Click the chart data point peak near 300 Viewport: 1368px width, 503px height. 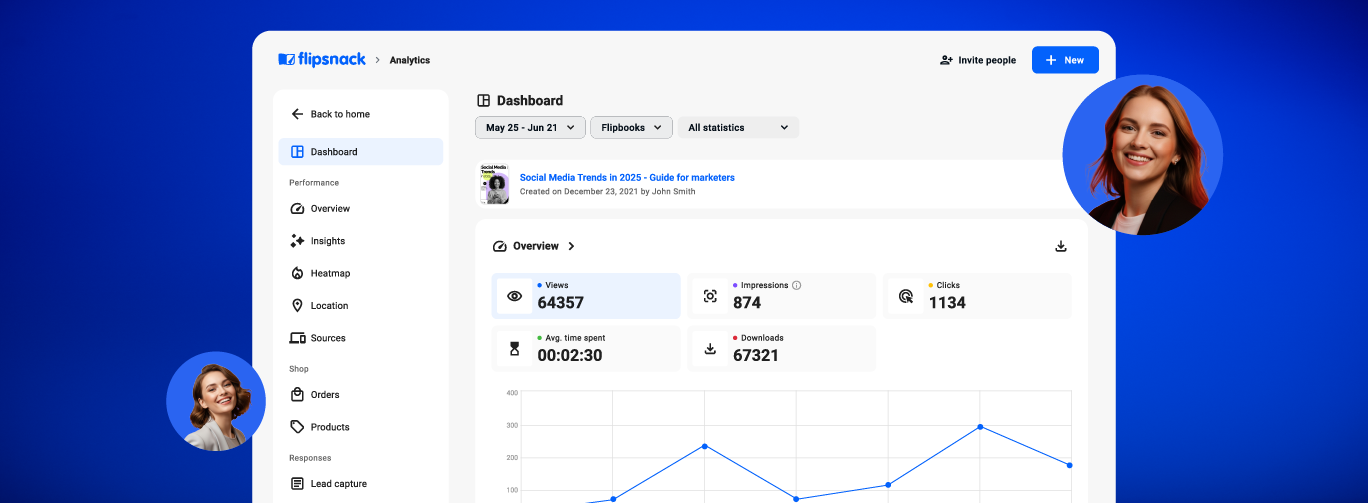click(x=980, y=427)
